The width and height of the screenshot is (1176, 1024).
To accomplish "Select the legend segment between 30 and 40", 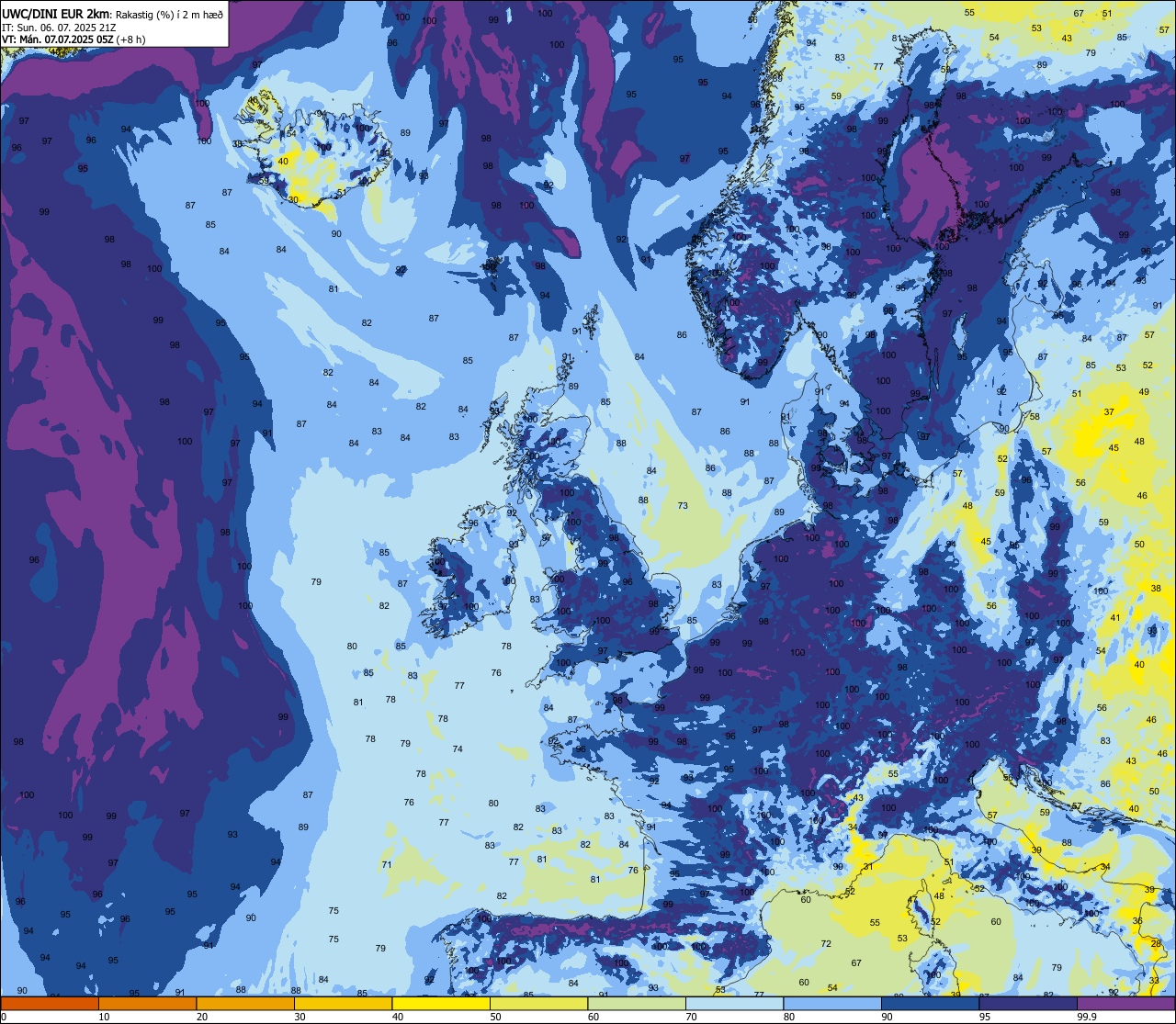I will 343,1003.
